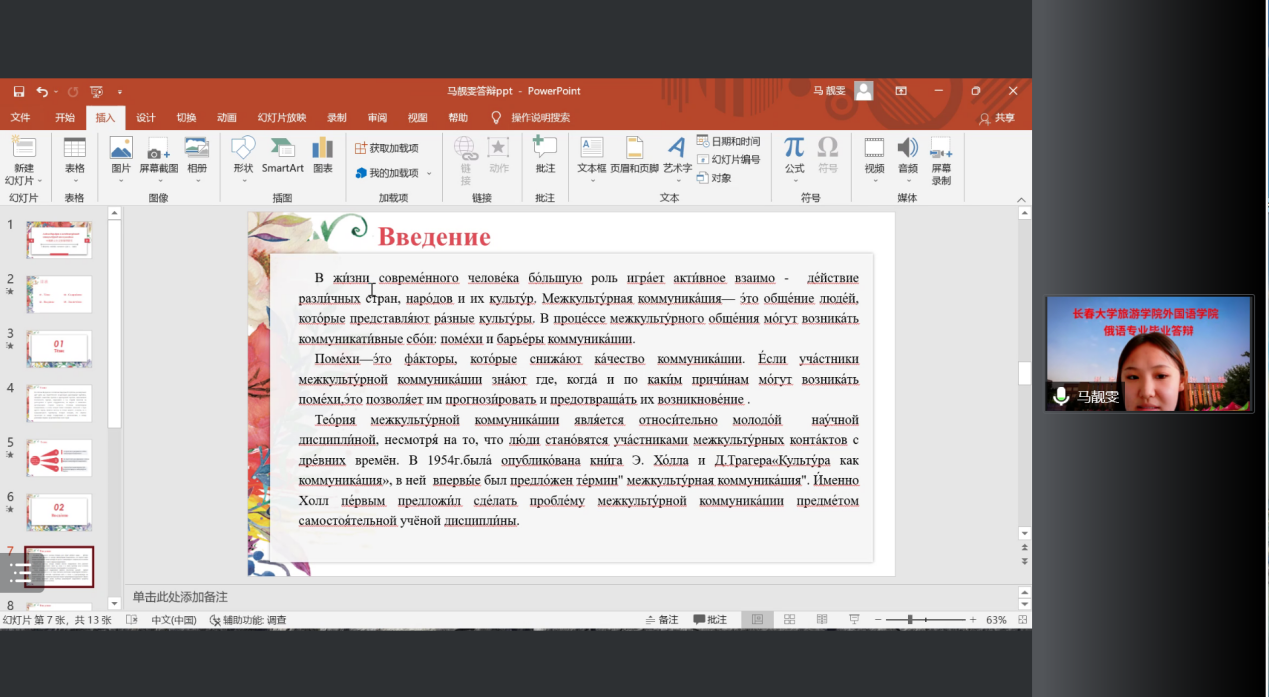Click 日期和时间 (Date & Time)
The image size is (1269, 697).
[728, 142]
